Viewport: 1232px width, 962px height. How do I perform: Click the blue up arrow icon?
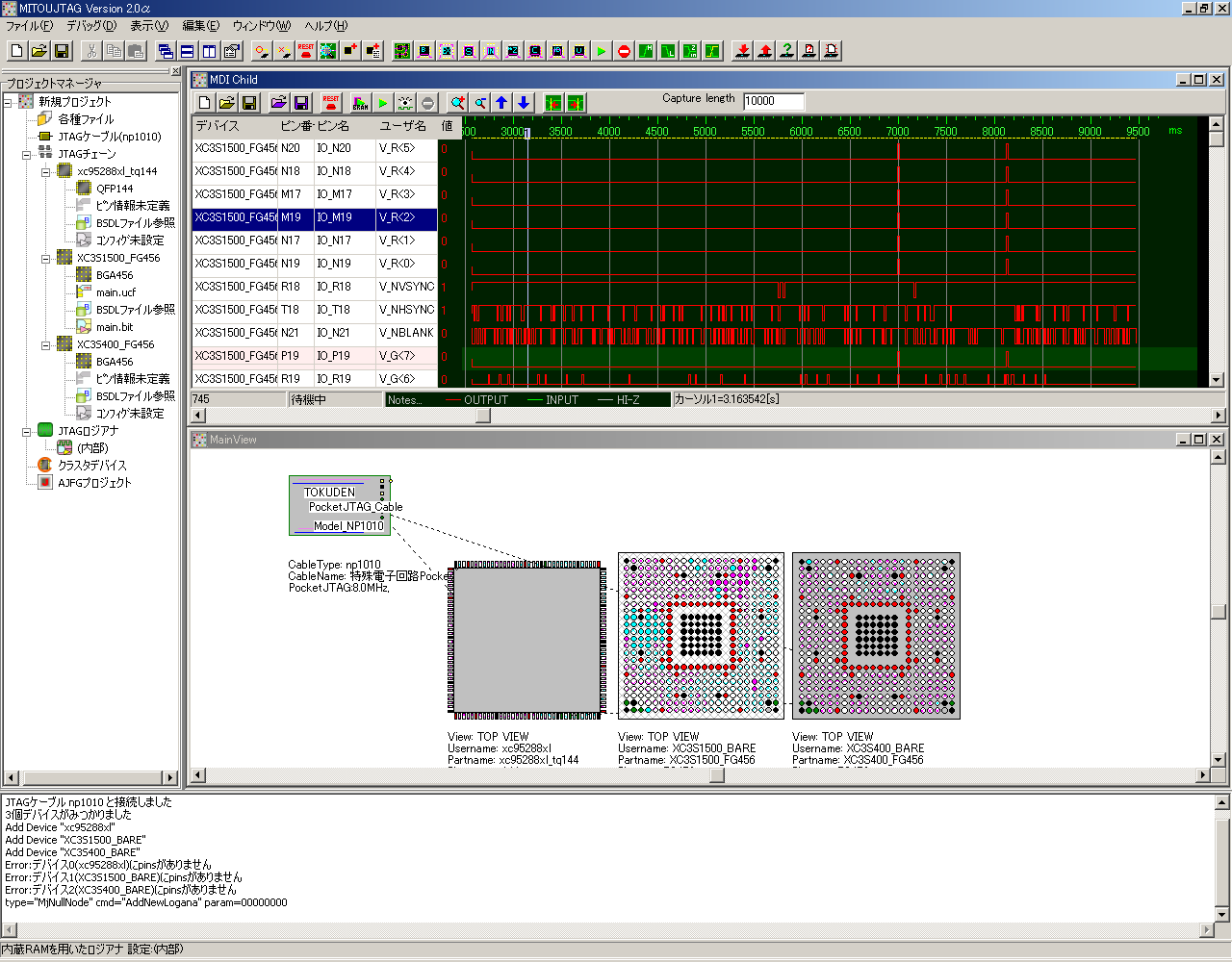pyautogui.click(x=501, y=103)
